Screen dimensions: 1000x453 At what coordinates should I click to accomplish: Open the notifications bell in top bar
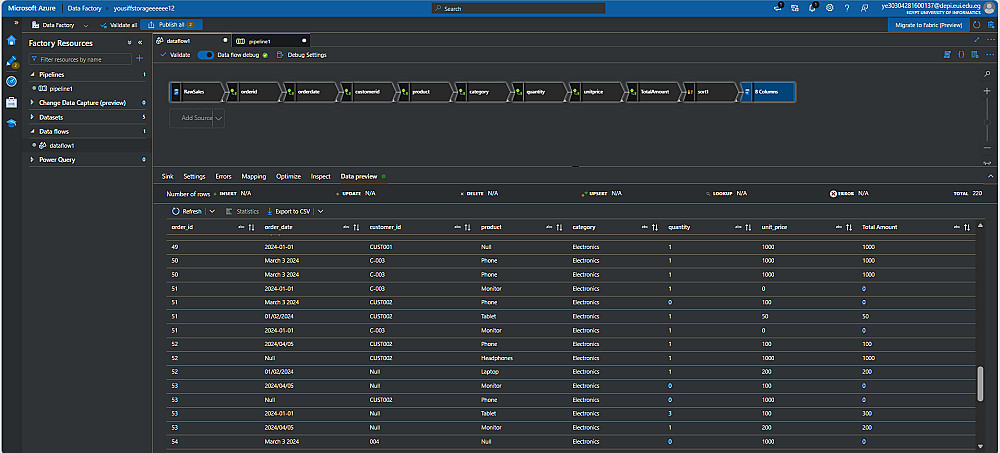coord(812,8)
